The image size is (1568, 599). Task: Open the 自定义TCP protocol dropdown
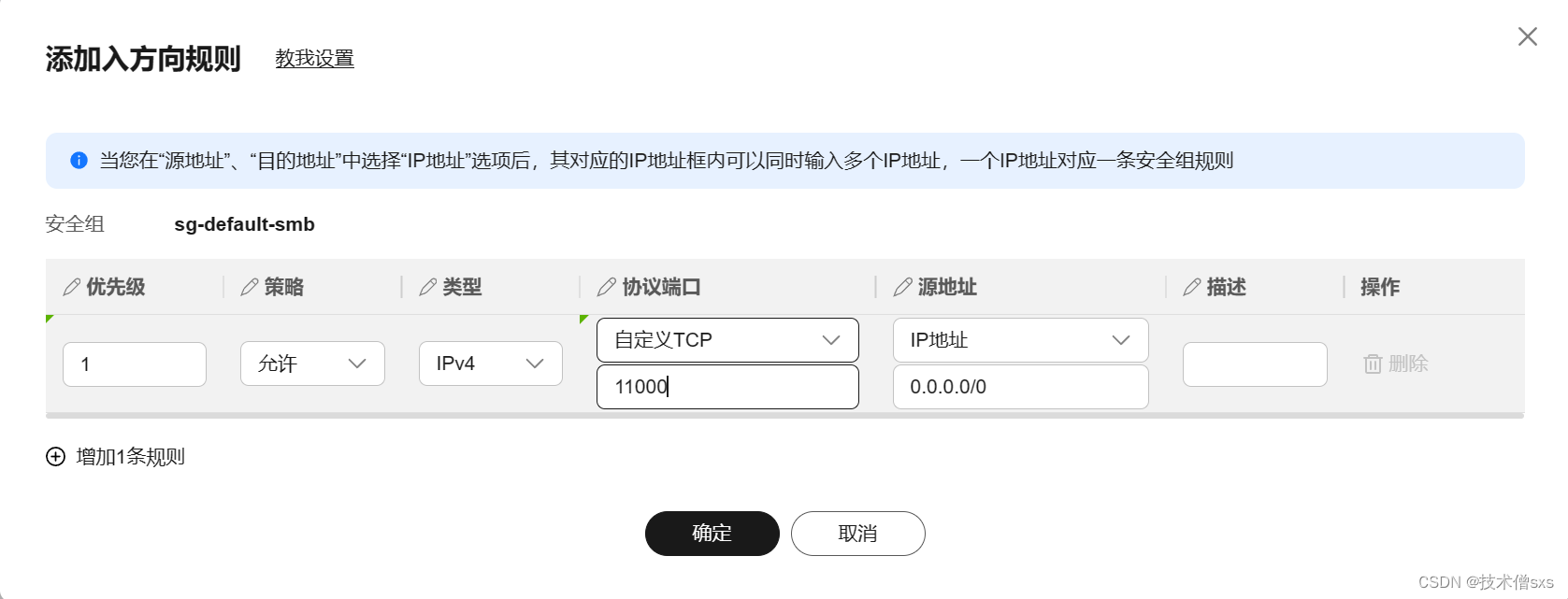coord(727,340)
